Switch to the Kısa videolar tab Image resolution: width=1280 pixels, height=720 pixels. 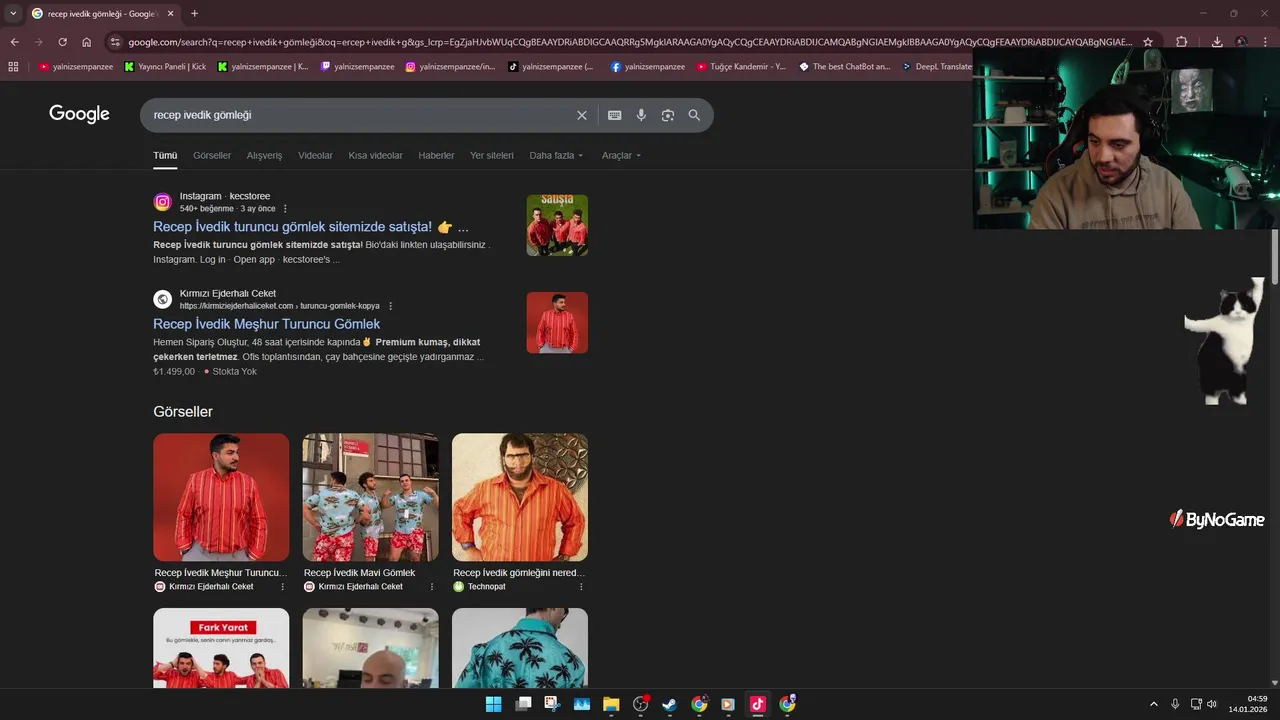pos(375,156)
